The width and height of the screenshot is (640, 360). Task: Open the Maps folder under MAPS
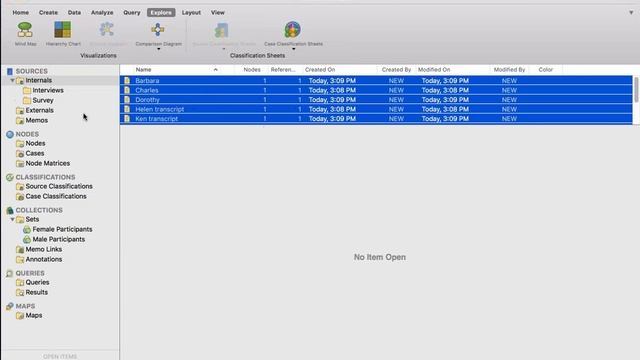[x=33, y=316]
